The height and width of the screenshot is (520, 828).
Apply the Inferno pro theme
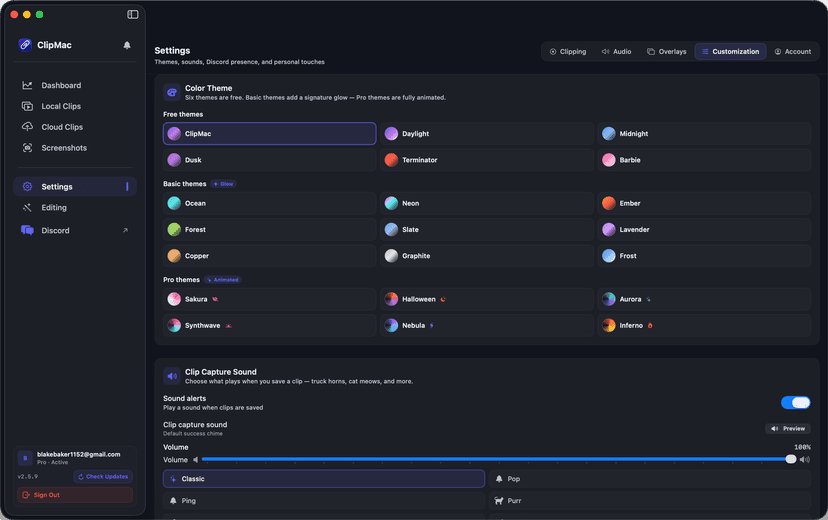[704, 326]
